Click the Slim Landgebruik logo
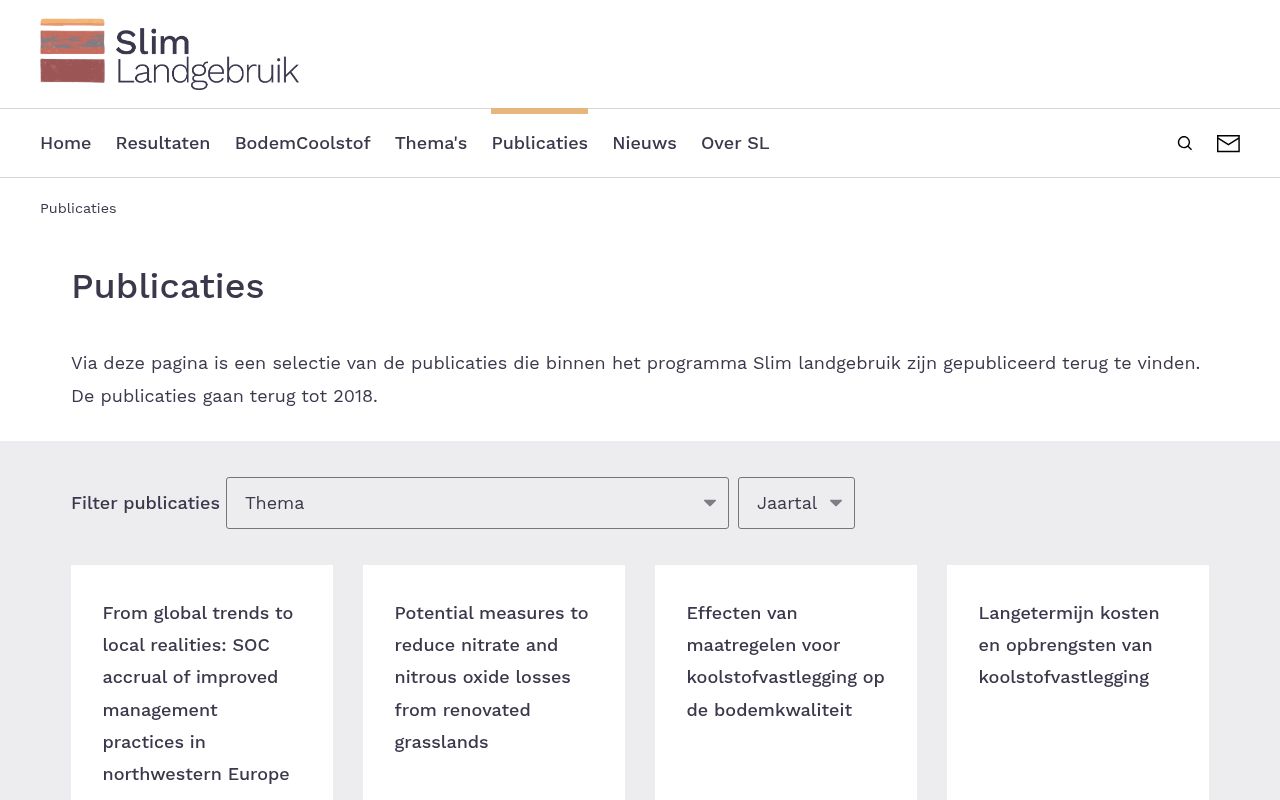The height and width of the screenshot is (800, 1280). tap(169, 54)
